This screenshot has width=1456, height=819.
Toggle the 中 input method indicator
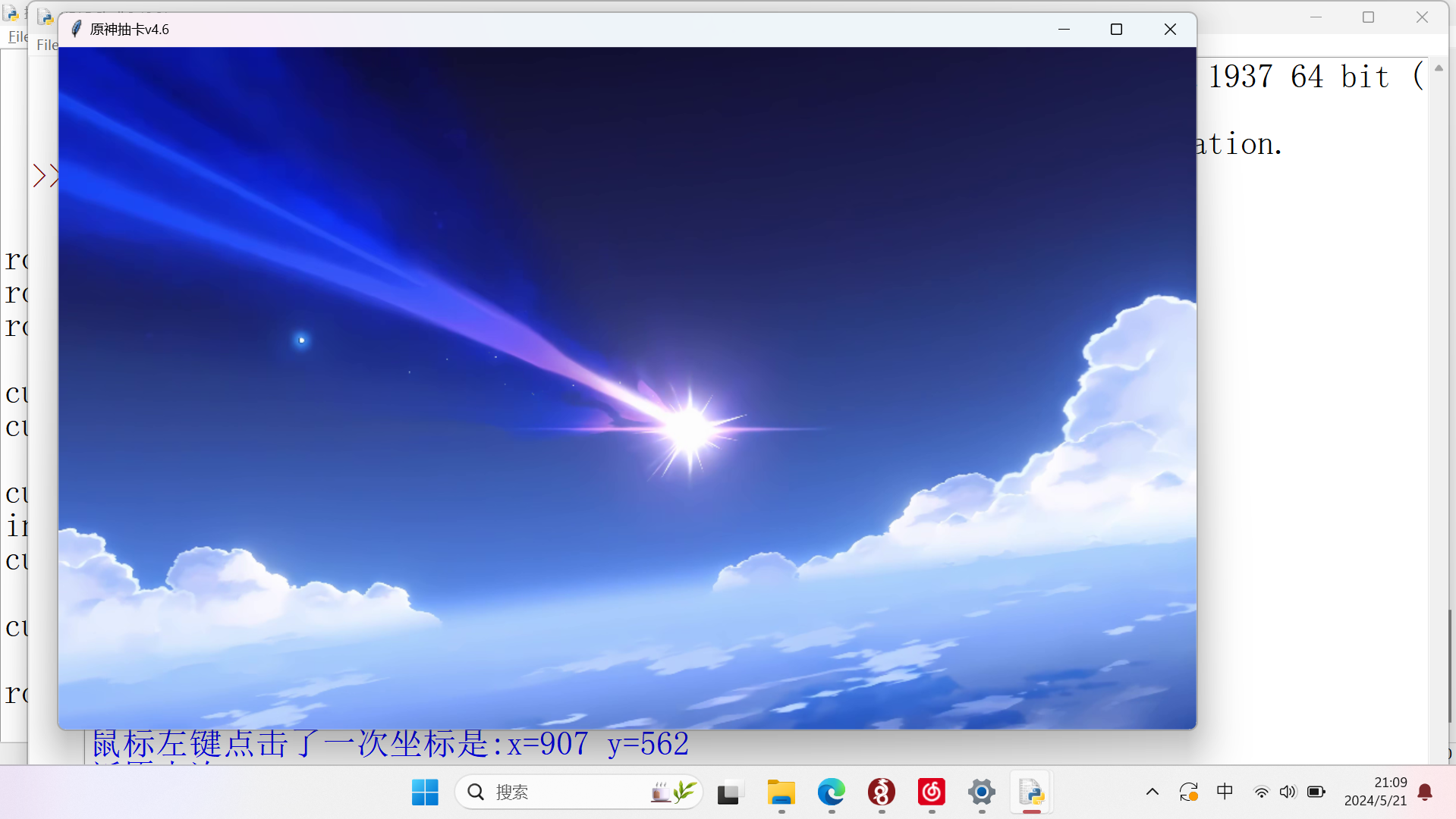click(x=1225, y=792)
